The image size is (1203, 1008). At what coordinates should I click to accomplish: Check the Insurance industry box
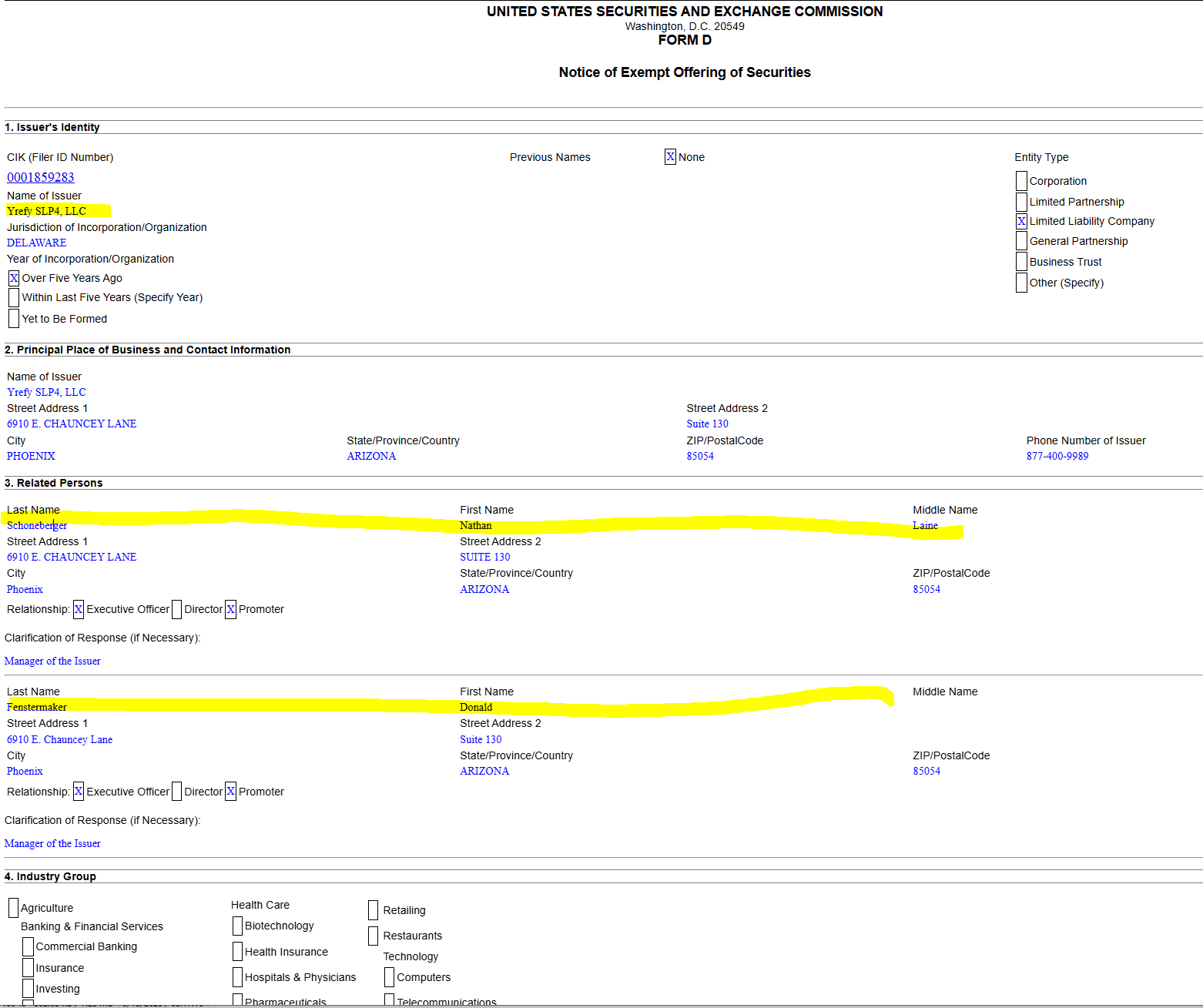(x=28, y=968)
